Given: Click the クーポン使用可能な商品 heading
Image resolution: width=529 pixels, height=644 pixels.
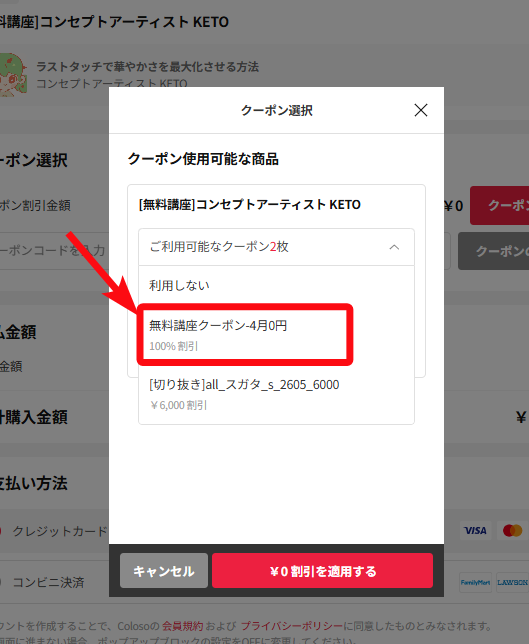Looking at the screenshot, I should pyautogui.click(x=203, y=159).
